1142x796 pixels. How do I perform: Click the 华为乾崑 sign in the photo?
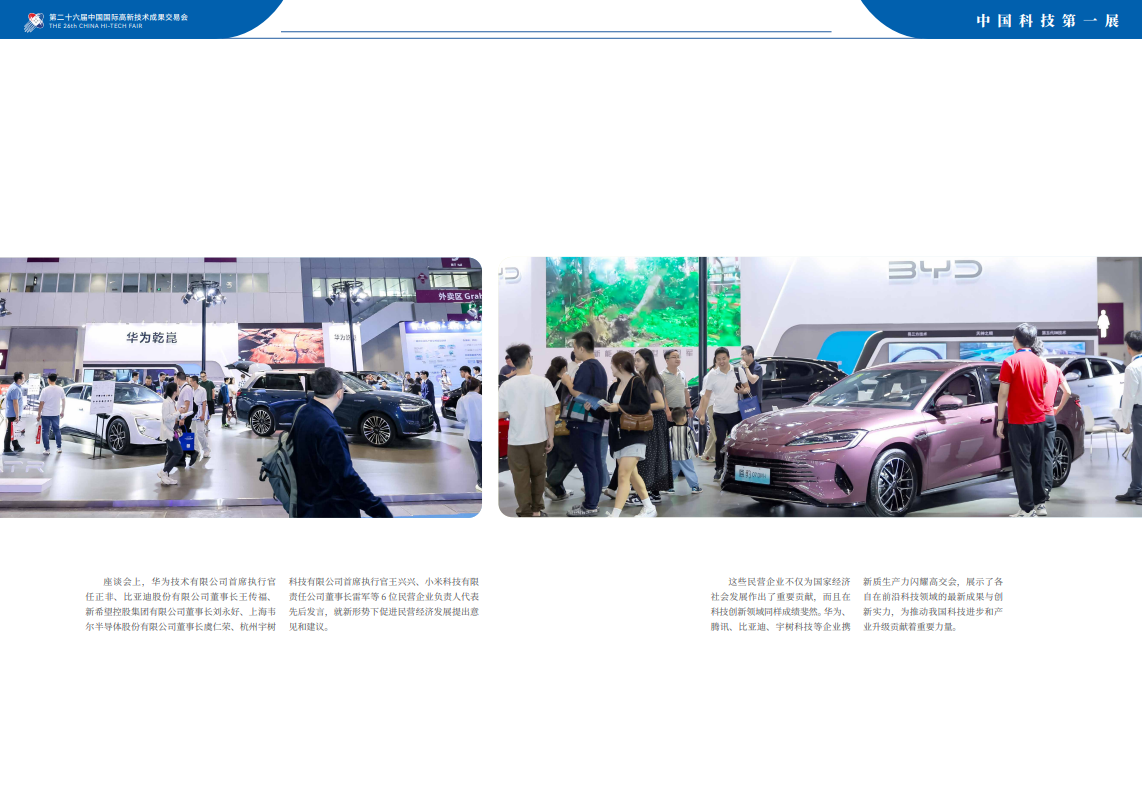click(x=151, y=338)
